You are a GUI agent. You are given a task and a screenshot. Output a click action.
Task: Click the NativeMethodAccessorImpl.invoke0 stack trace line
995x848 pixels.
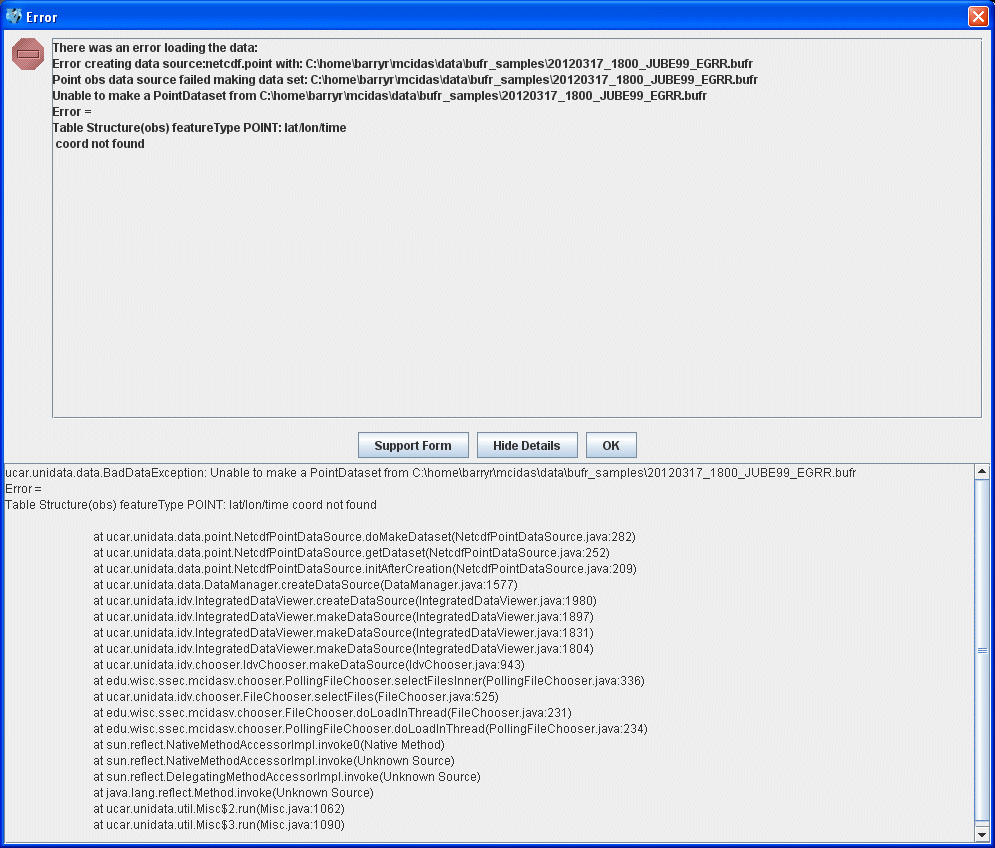click(269, 745)
